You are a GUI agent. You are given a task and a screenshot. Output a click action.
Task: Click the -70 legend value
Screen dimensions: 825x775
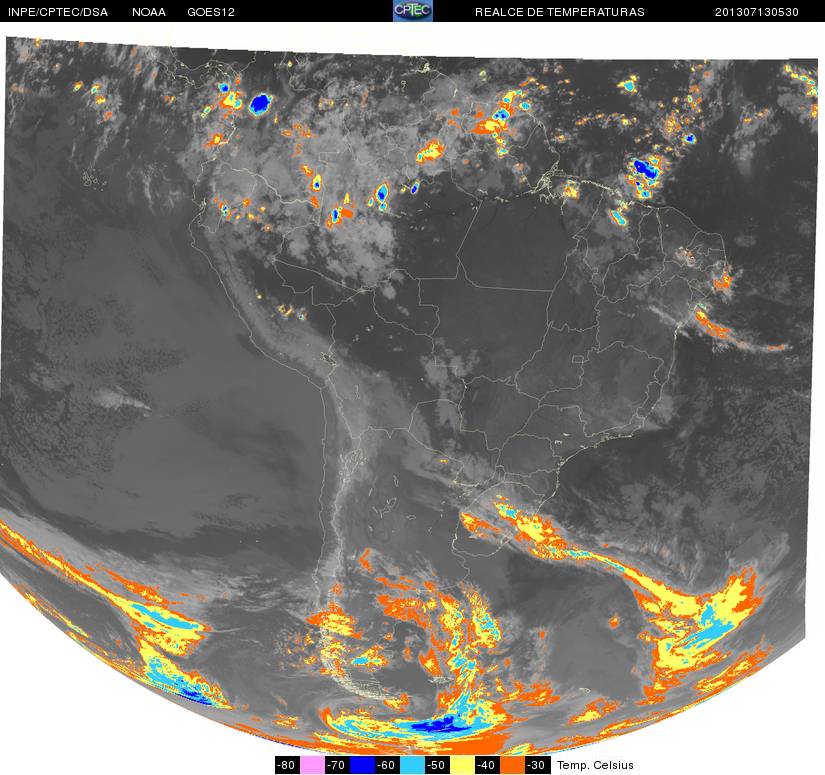(337, 765)
